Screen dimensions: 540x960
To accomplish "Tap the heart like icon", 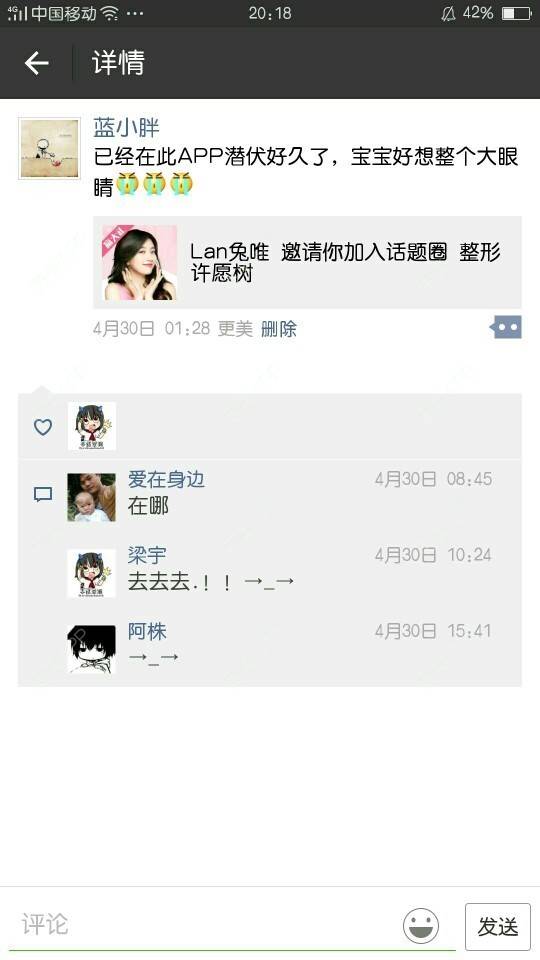I will (x=43, y=427).
